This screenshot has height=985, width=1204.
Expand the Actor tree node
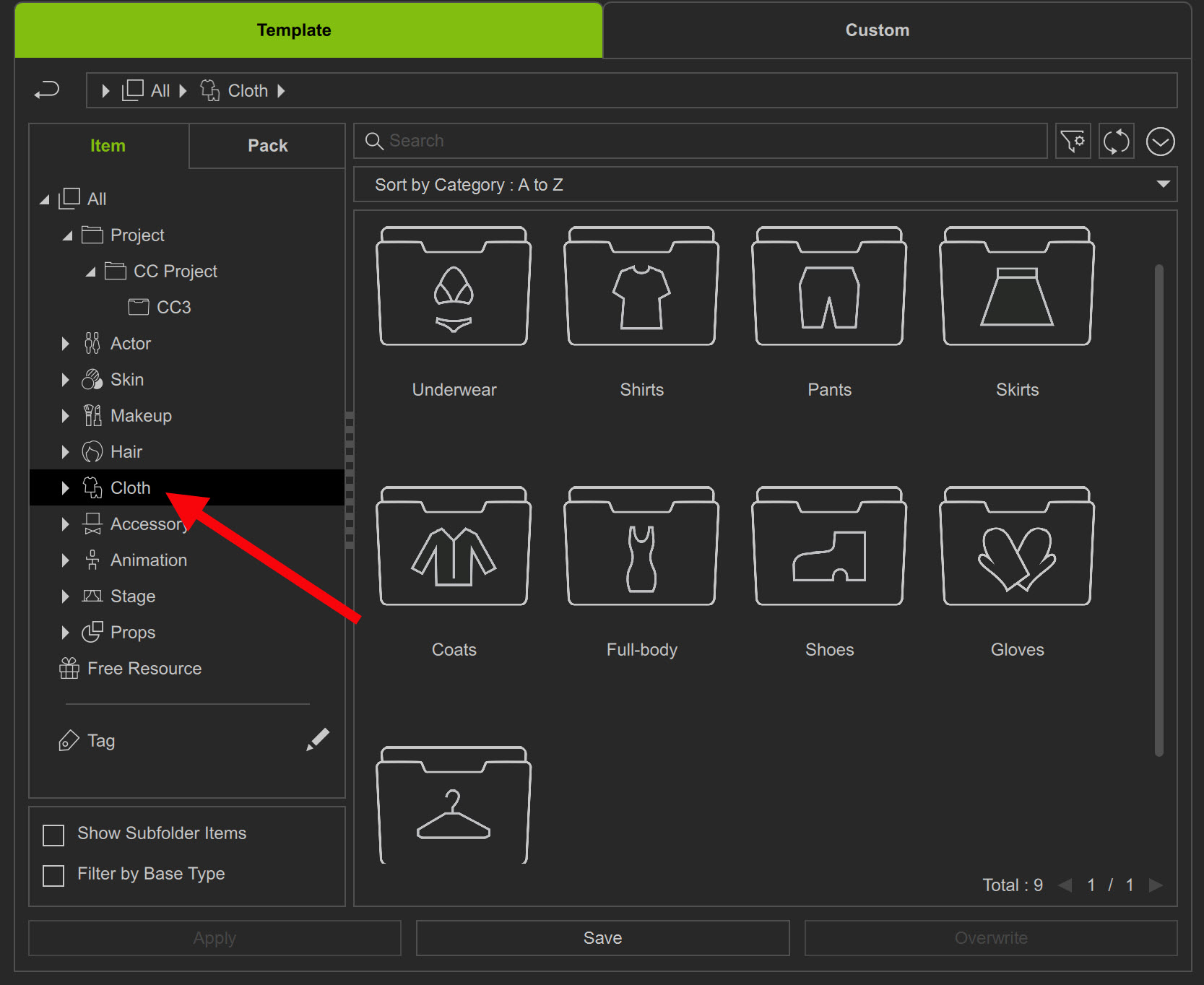pyautogui.click(x=65, y=344)
